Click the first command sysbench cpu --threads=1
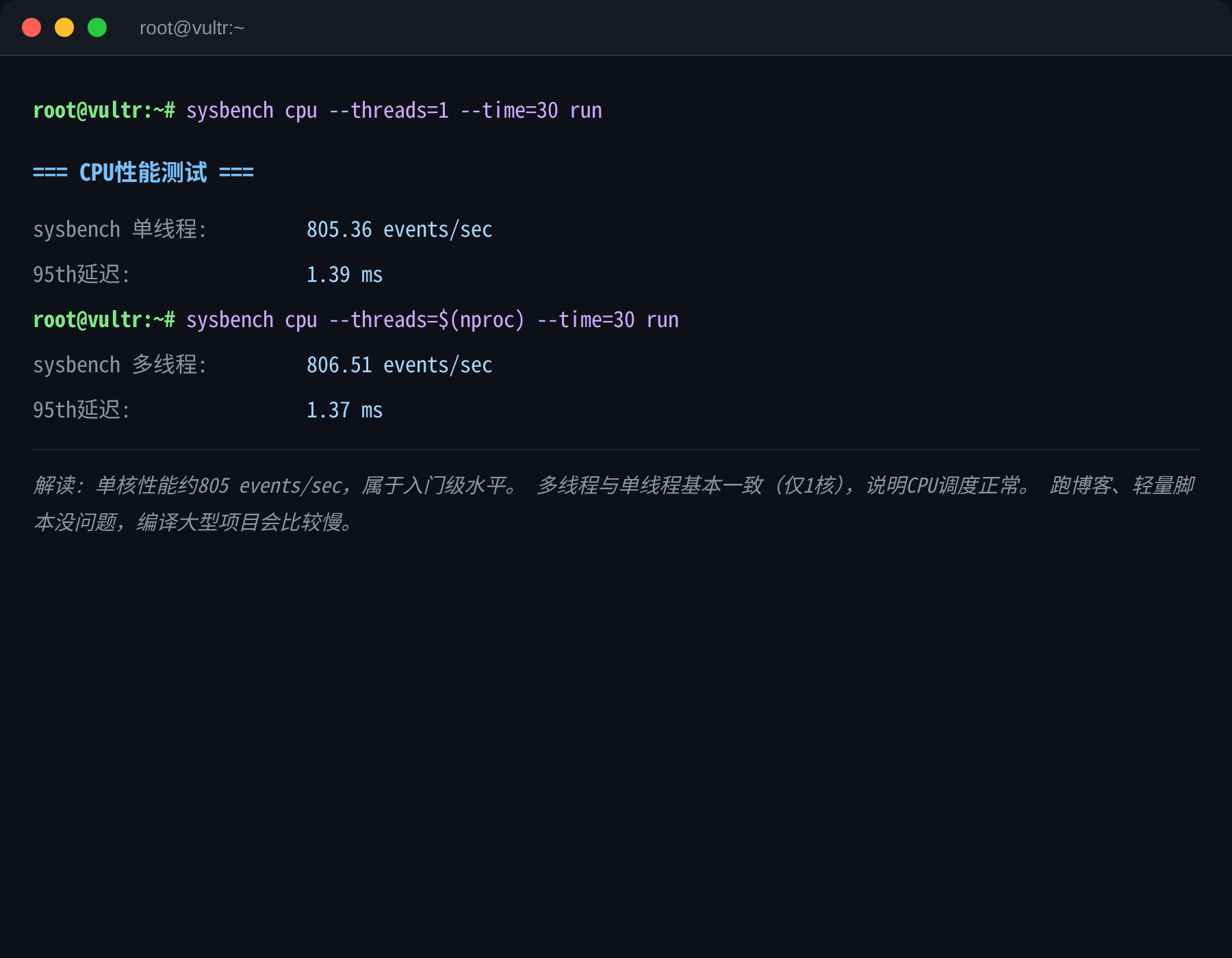The height and width of the screenshot is (958, 1232). click(x=394, y=110)
